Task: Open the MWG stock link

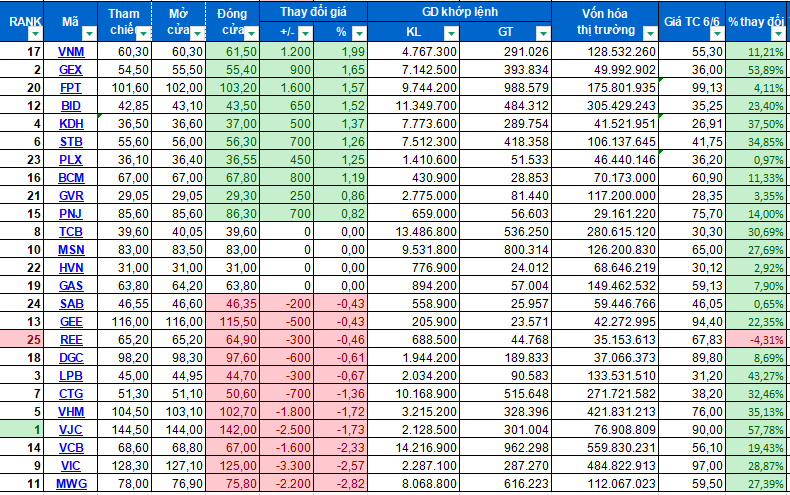Action: [x=71, y=484]
